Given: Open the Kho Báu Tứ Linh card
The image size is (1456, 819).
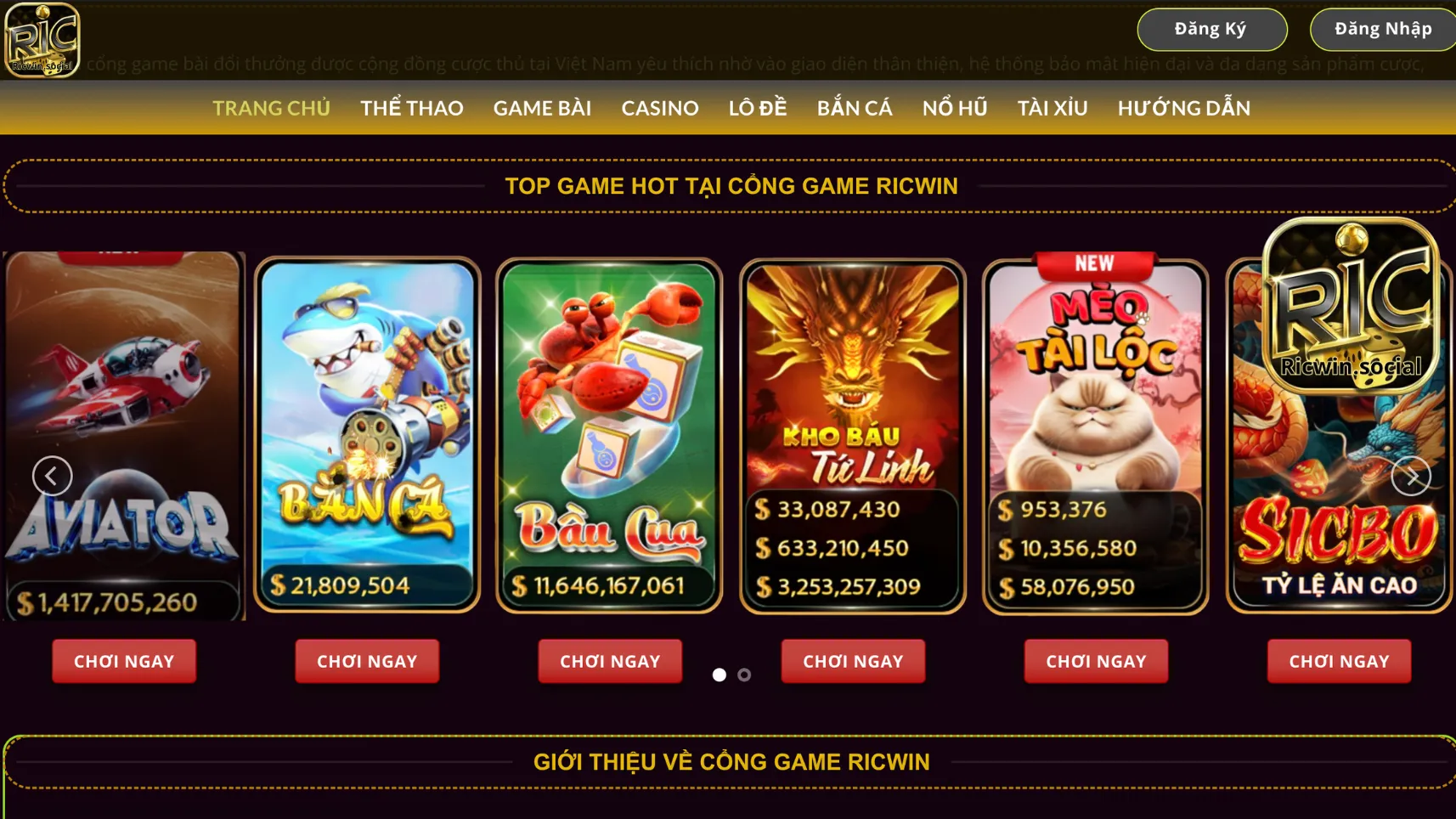Looking at the screenshot, I should [853, 436].
